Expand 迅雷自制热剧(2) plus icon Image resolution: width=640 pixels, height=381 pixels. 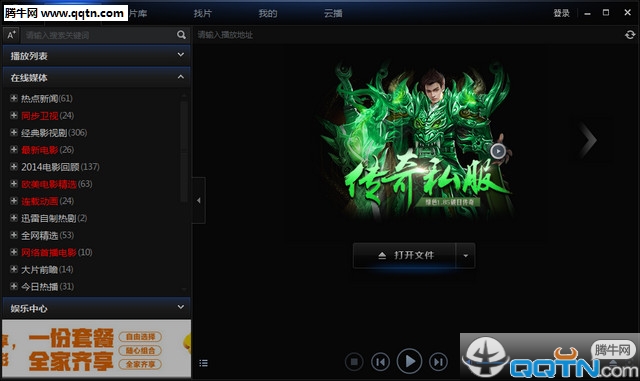click(x=14, y=218)
